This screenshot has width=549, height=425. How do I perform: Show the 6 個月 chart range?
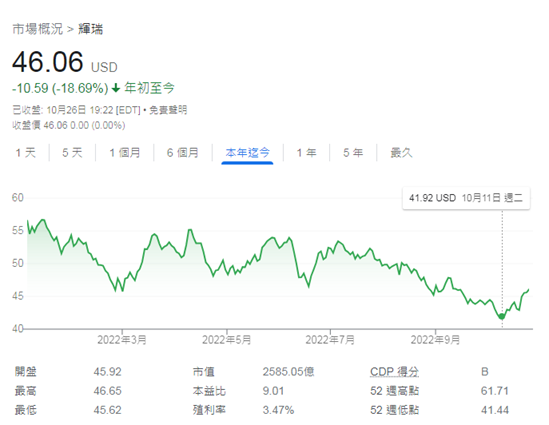coord(183,153)
